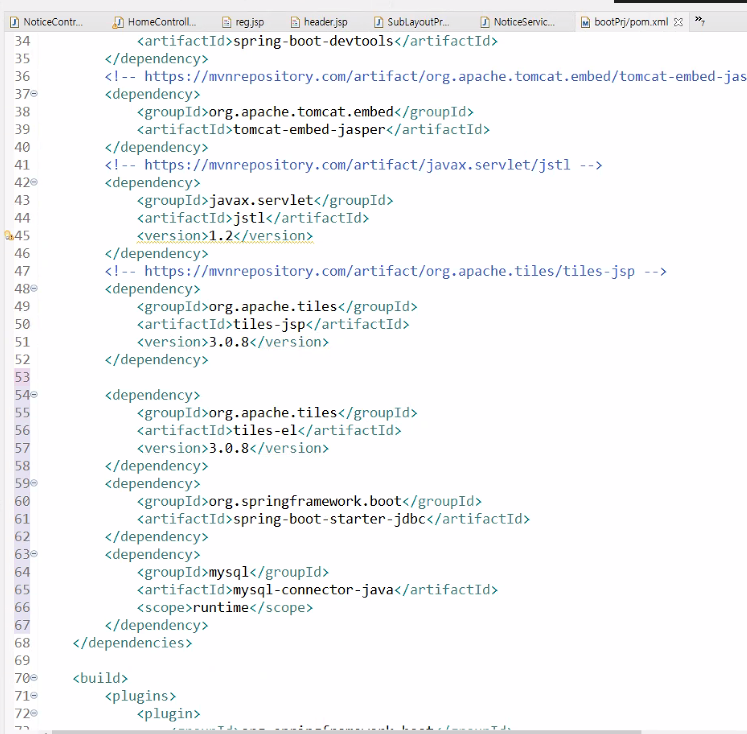Collapse the plugin element at line 72

pos(34,713)
